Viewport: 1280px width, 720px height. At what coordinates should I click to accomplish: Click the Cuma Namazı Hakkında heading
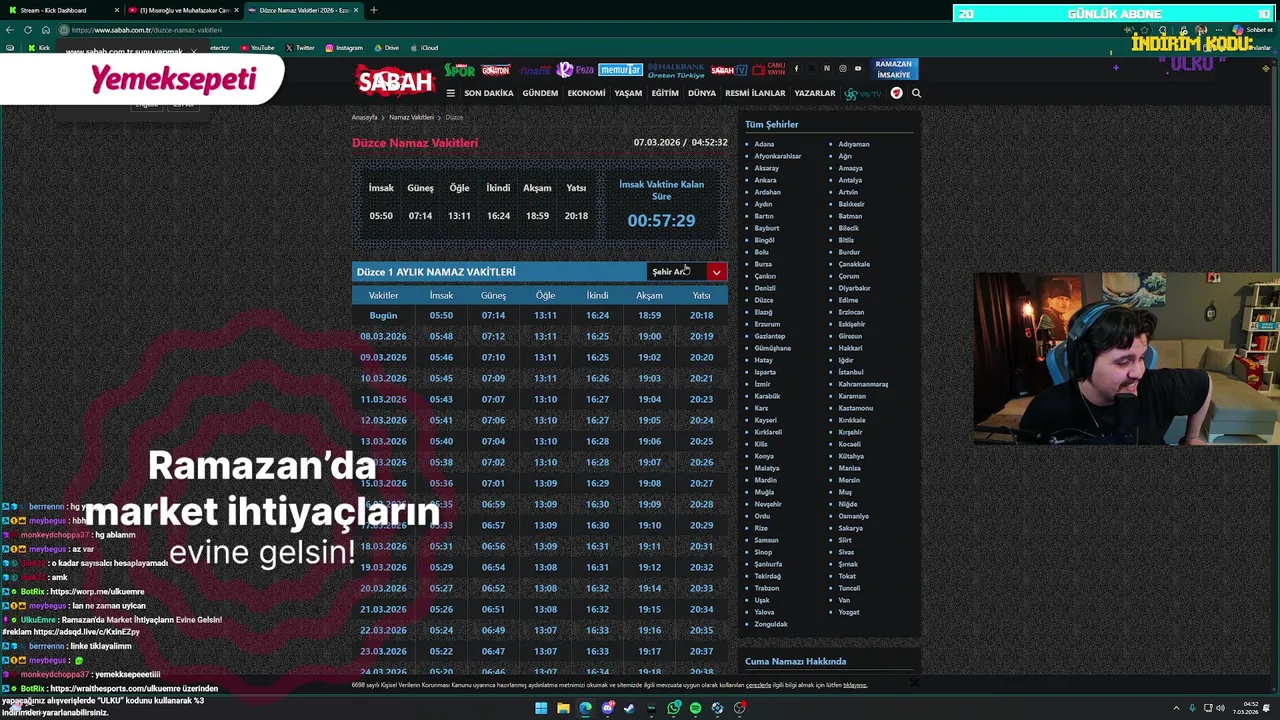[795, 661]
